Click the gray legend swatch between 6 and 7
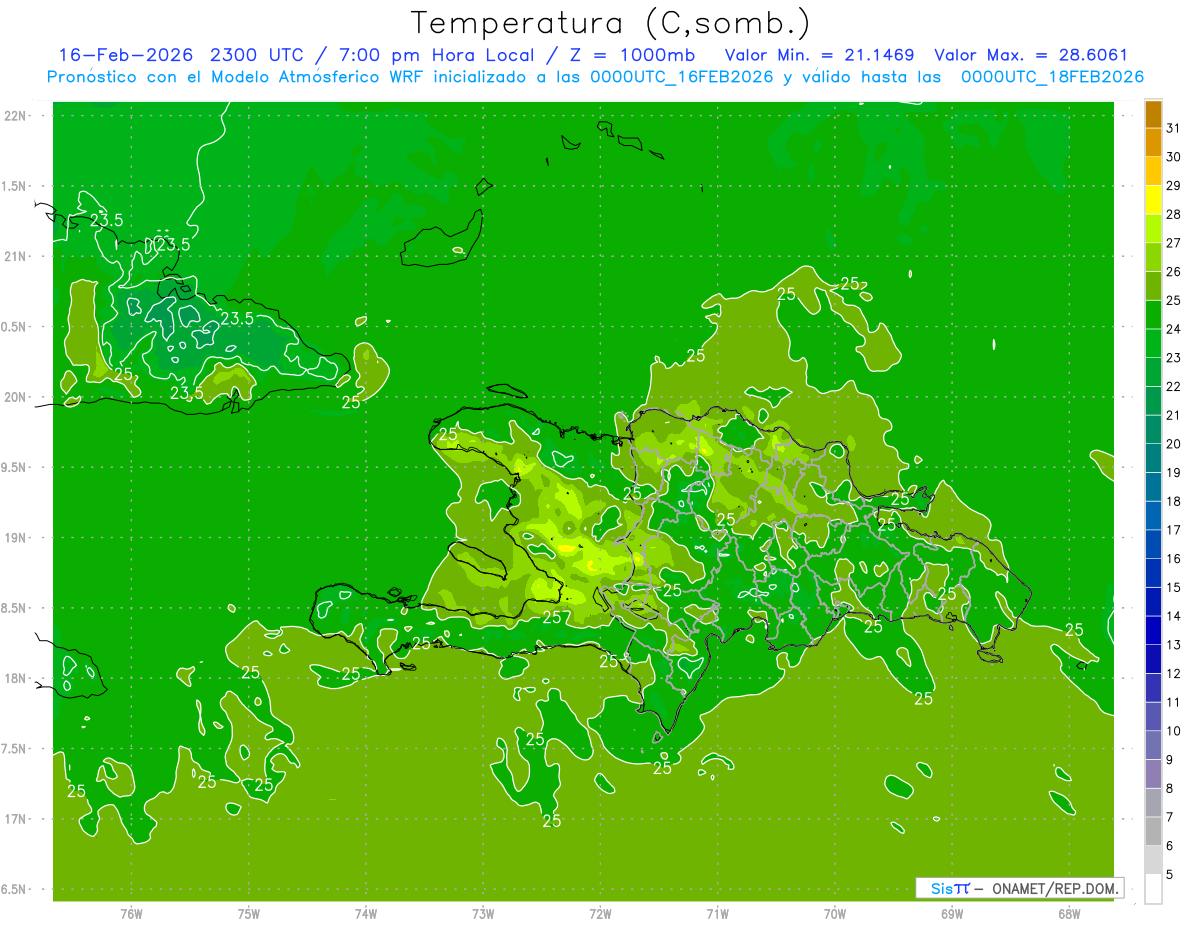Image resolution: width=1200 pixels, height=927 pixels. [x=1153, y=832]
